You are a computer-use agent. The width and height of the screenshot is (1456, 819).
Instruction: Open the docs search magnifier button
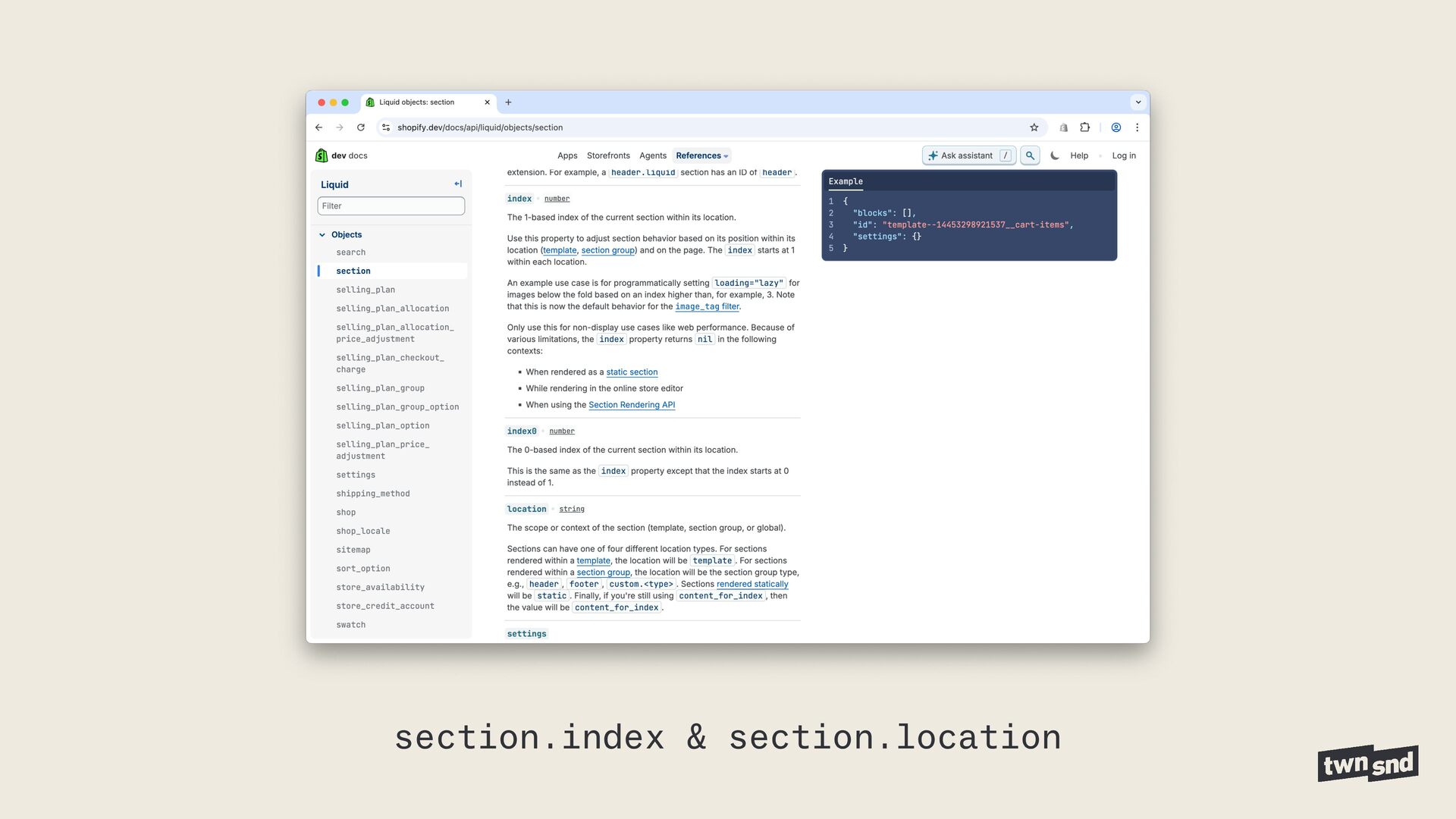coord(1030,155)
